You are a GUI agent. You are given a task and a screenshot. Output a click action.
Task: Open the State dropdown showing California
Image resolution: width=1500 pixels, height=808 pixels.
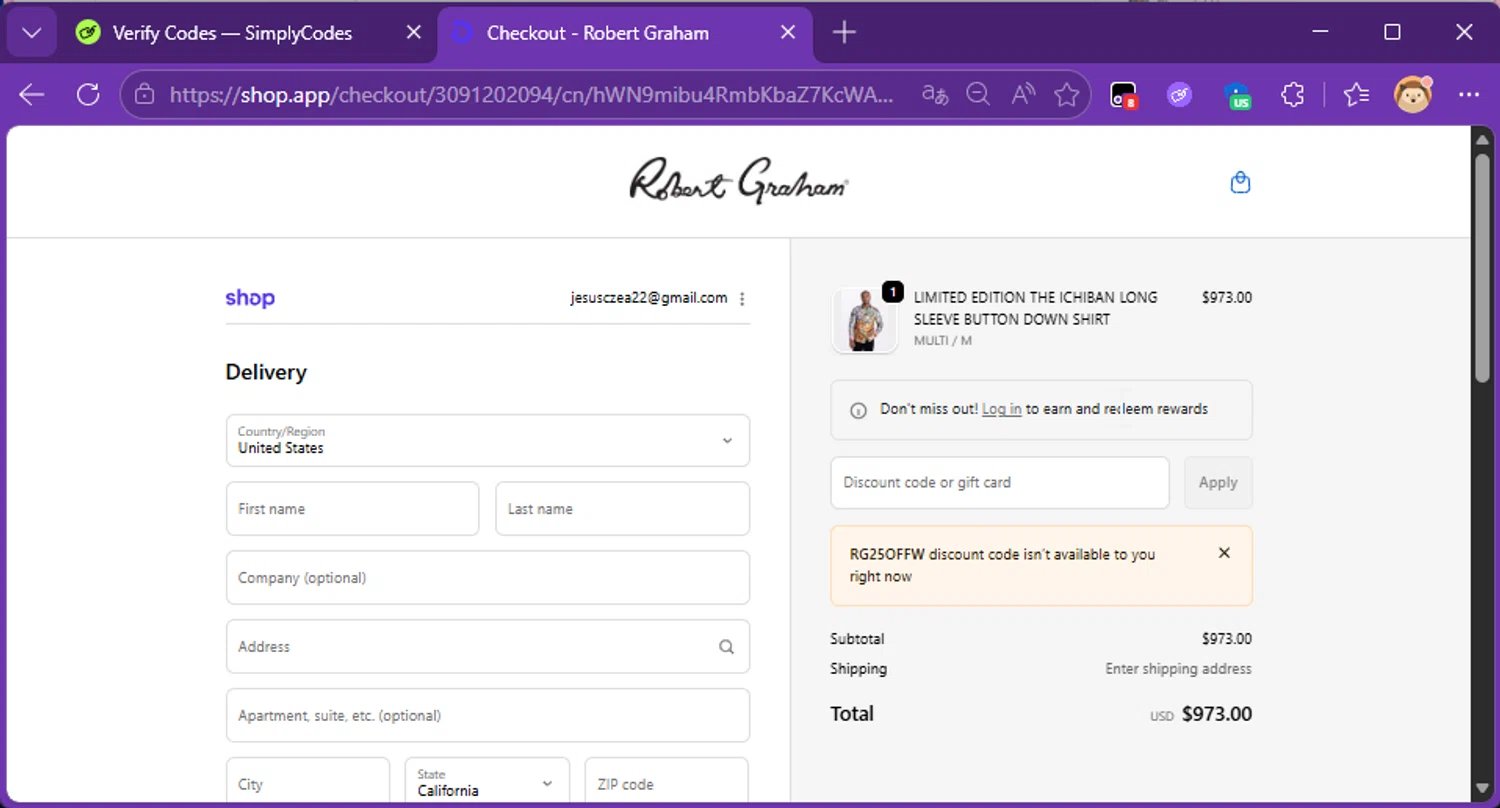tap(486, 783)
